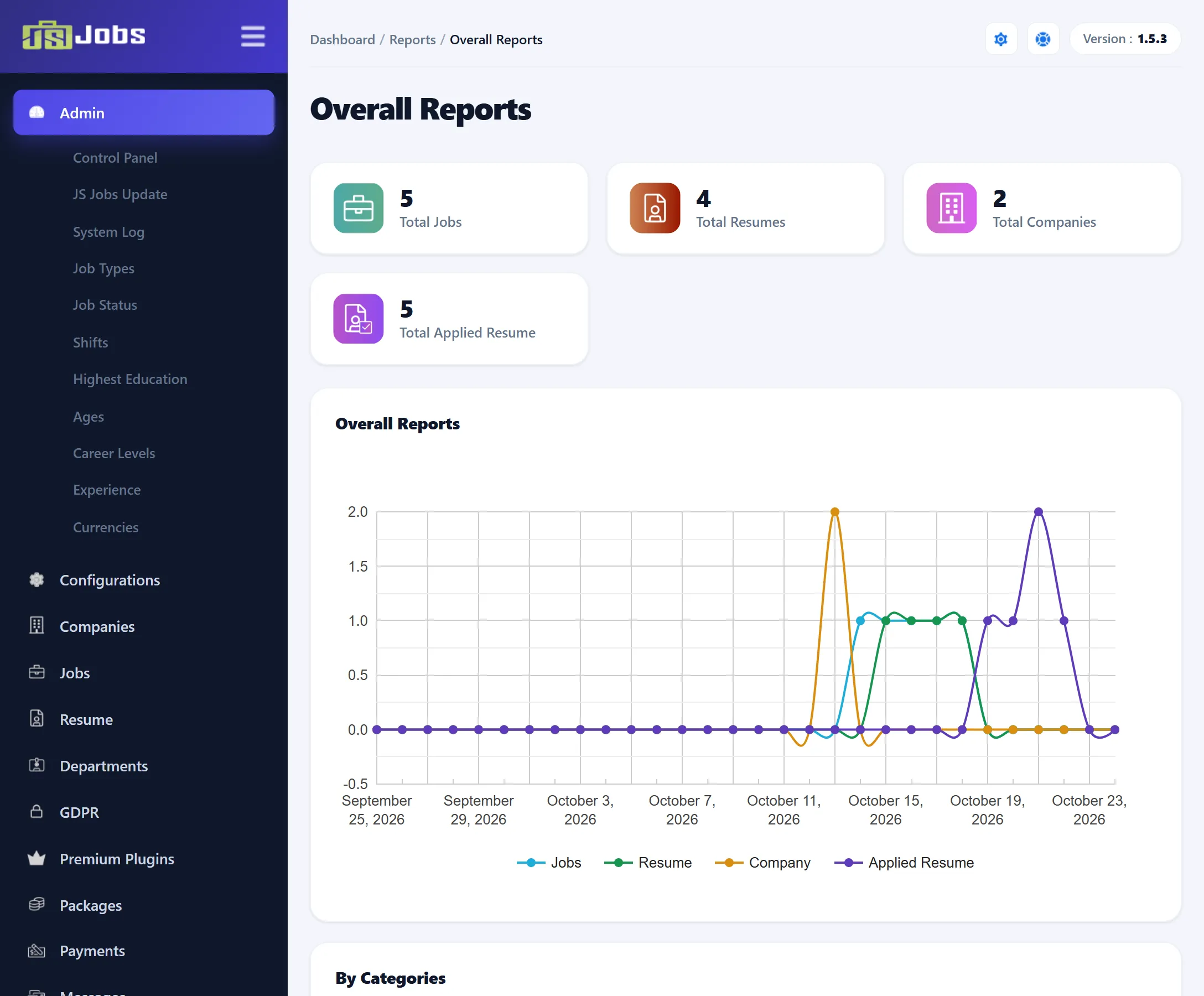Screen dimensions: 1204x996
Task: Open Highest Education submenu item
Action: (x=129, y=379)
